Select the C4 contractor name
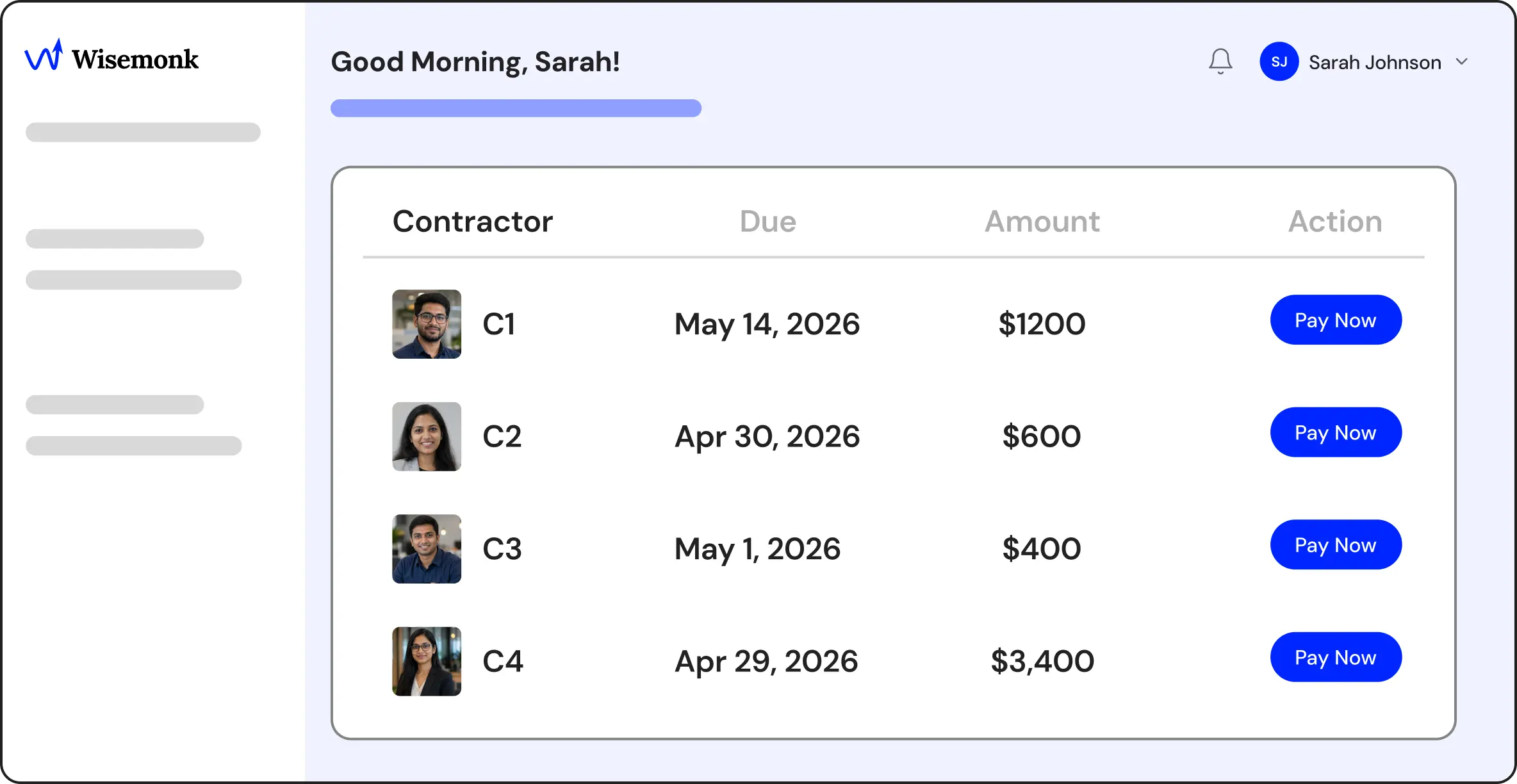 click(503, 662)
